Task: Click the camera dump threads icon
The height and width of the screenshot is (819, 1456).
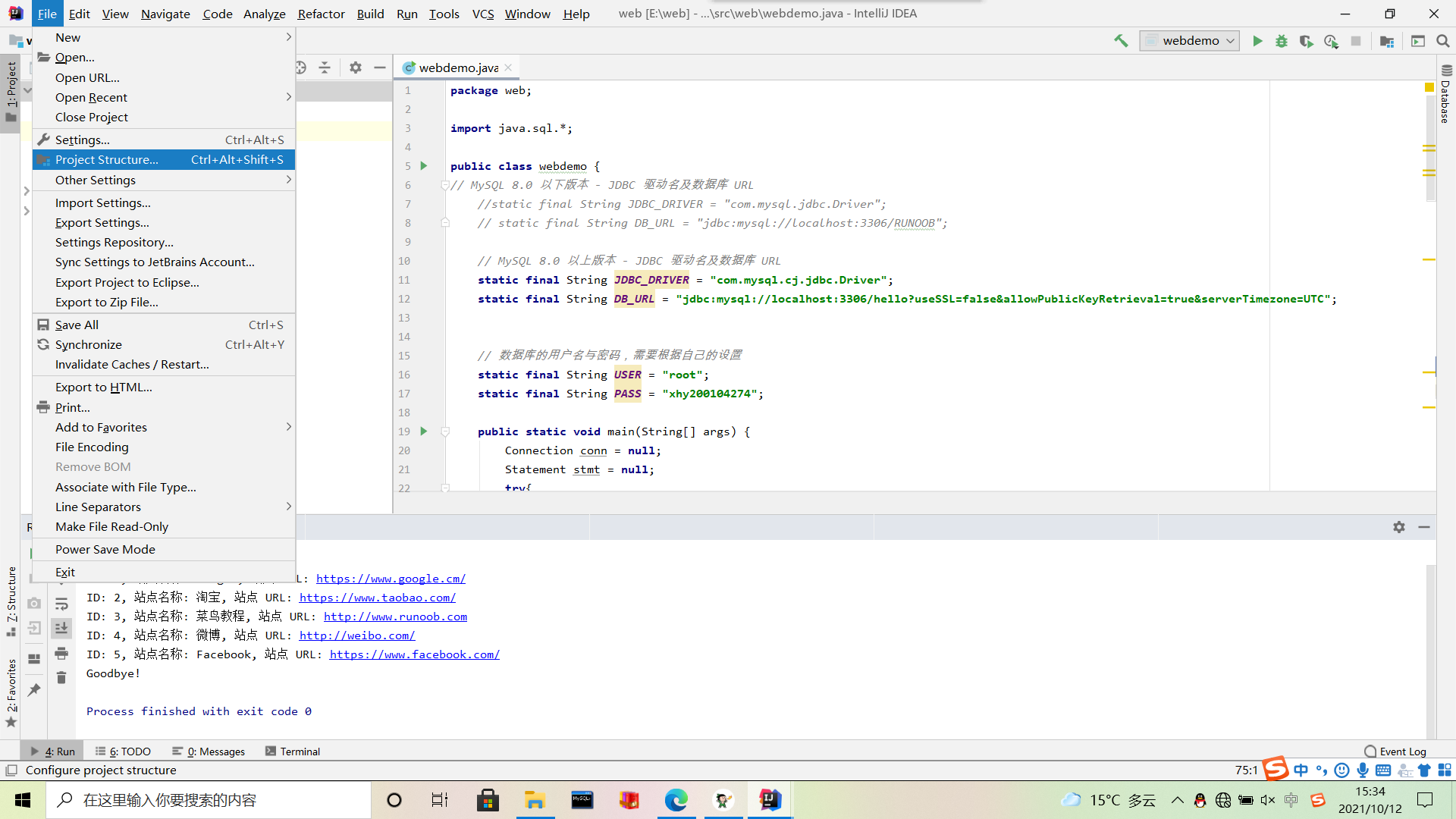Action: coord(34,603)
